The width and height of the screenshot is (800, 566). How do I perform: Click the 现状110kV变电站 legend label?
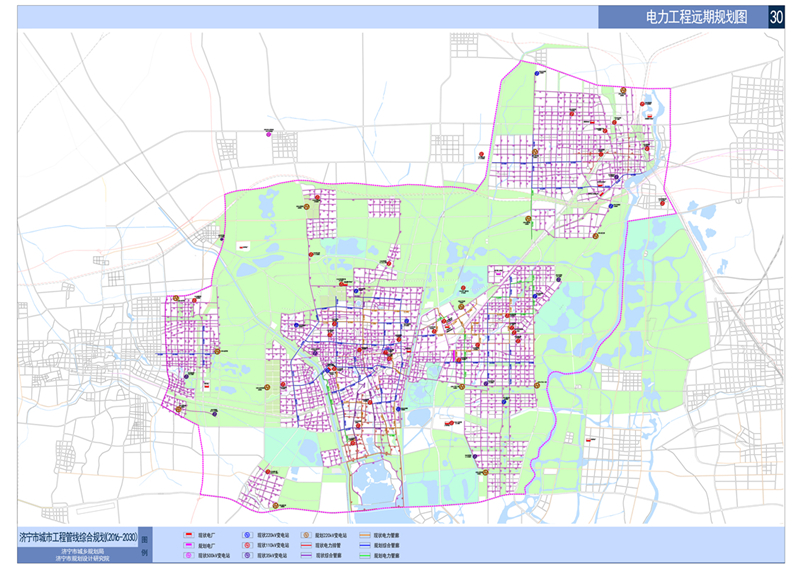273,546
